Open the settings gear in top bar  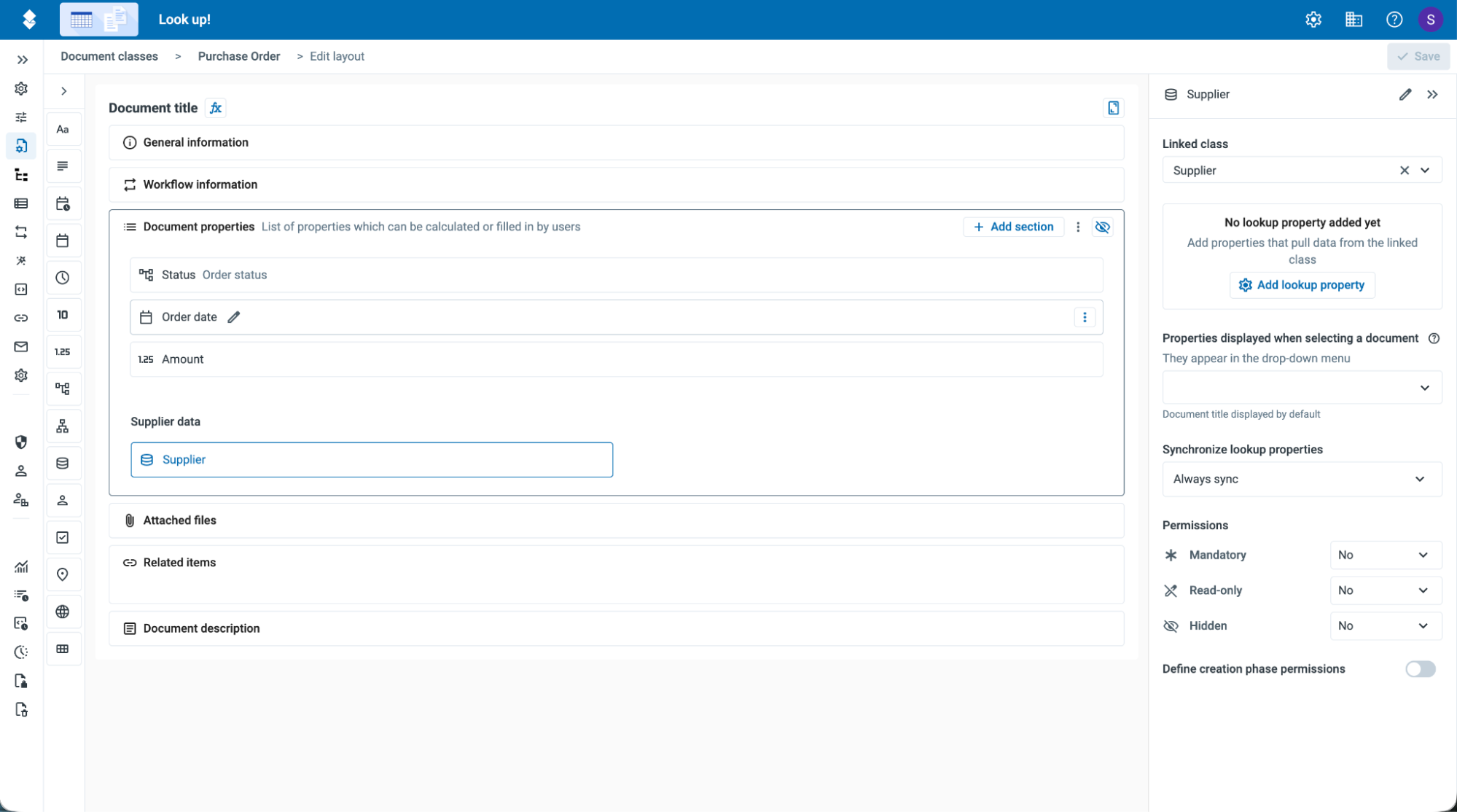click(1313, 20)
